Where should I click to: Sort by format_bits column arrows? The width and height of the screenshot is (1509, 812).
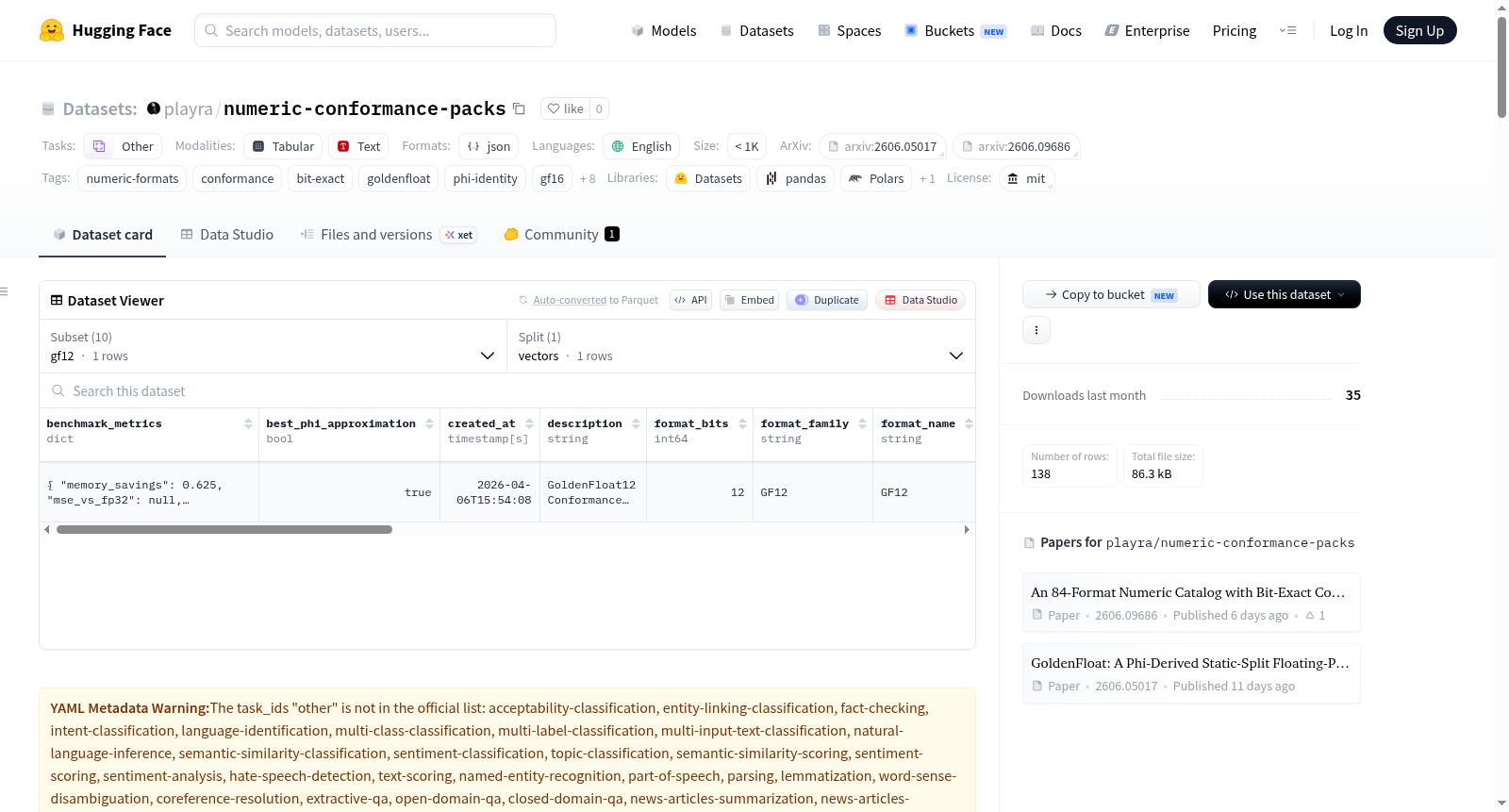click(x=742, y=423)
